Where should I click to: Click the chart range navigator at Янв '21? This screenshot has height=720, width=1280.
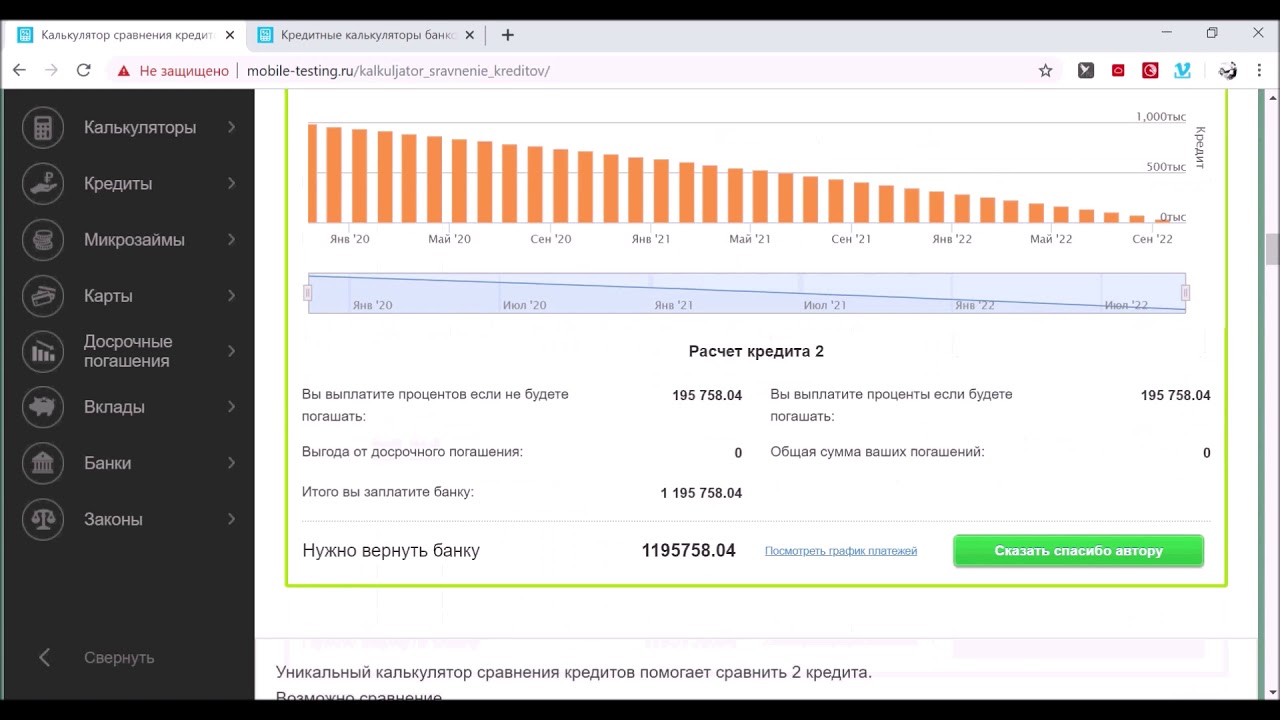tap(673, 304)
